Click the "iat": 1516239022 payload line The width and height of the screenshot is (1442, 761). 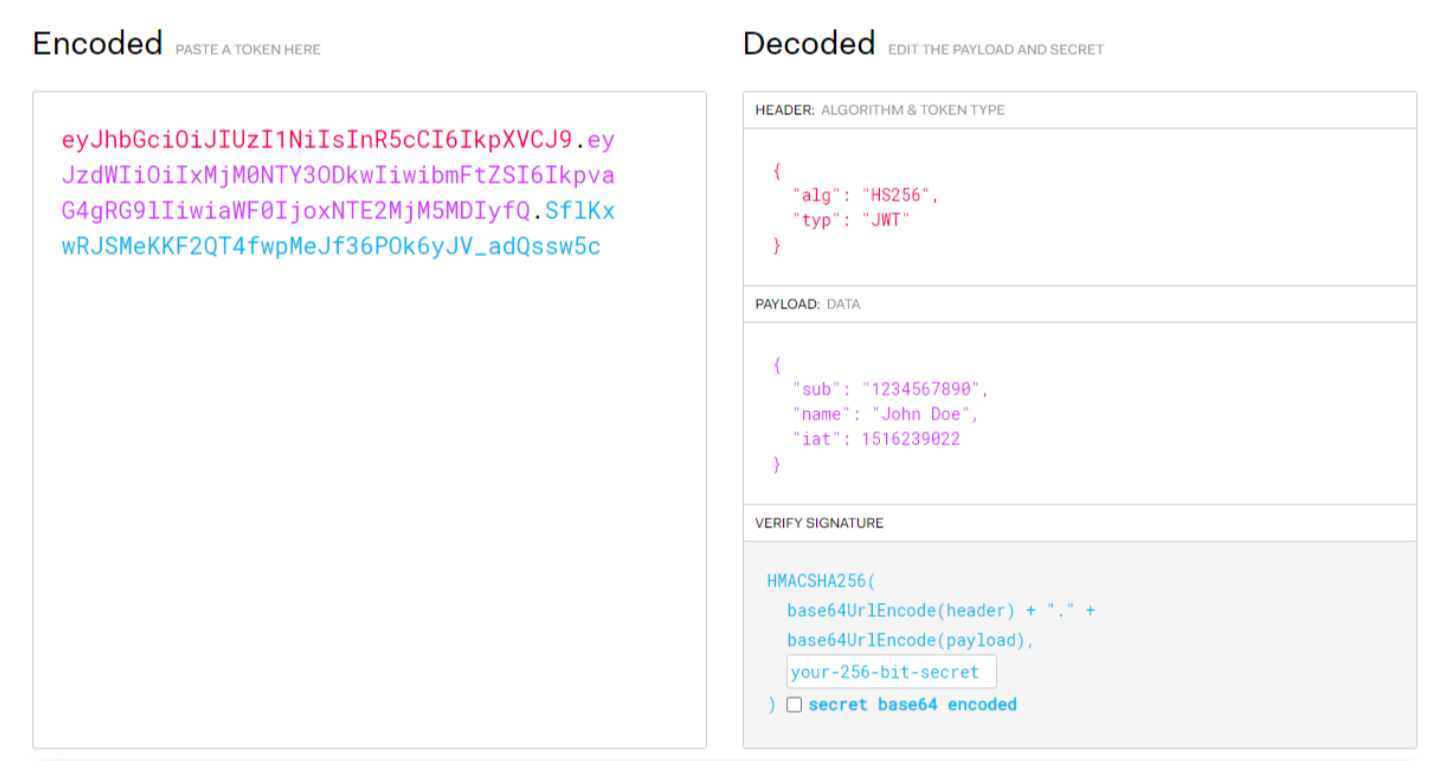[x=875, y=439]
